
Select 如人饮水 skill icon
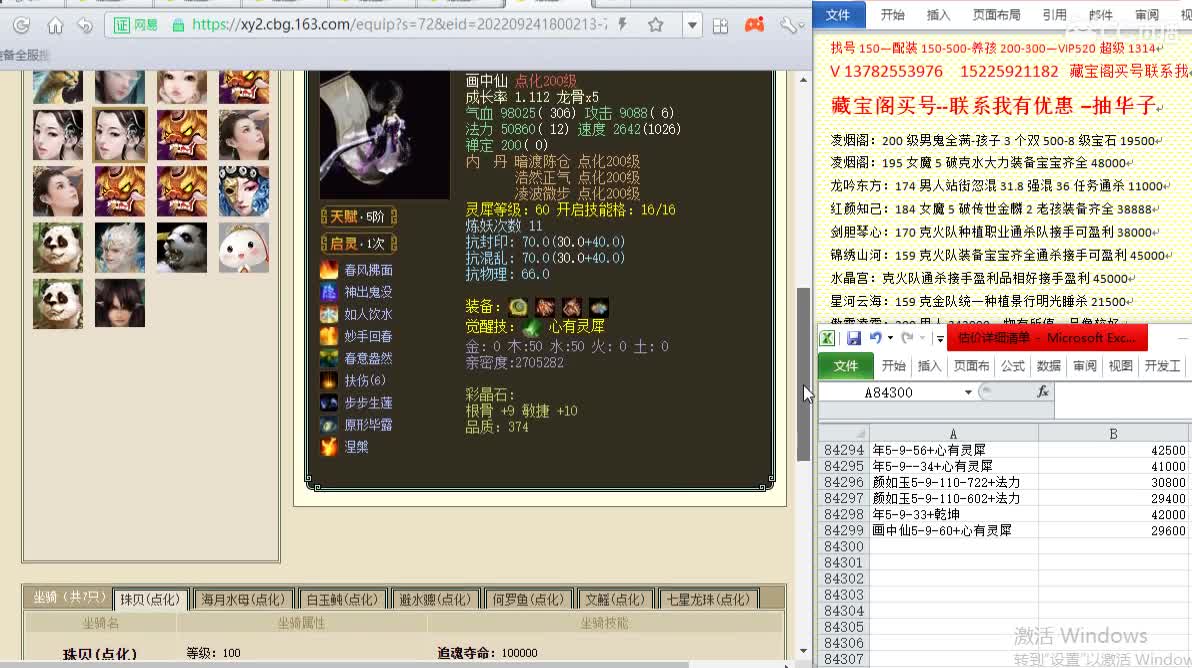[x=328, y=314]
